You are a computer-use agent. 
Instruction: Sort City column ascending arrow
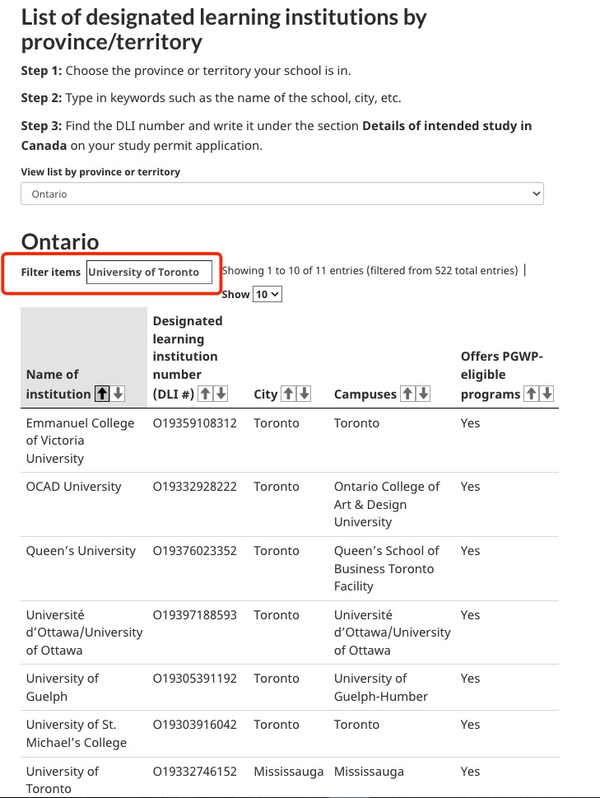coord(289,393)
